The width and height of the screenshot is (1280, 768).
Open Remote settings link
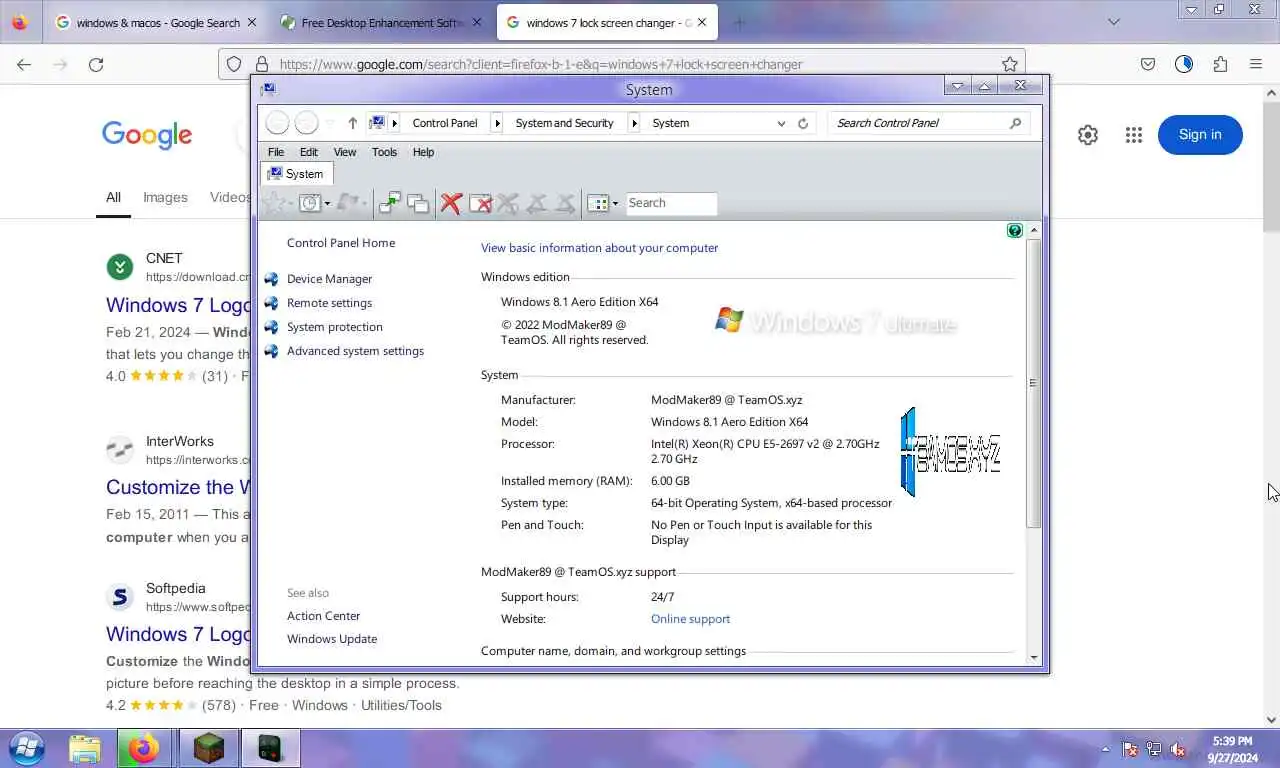(x=329, y=303)
